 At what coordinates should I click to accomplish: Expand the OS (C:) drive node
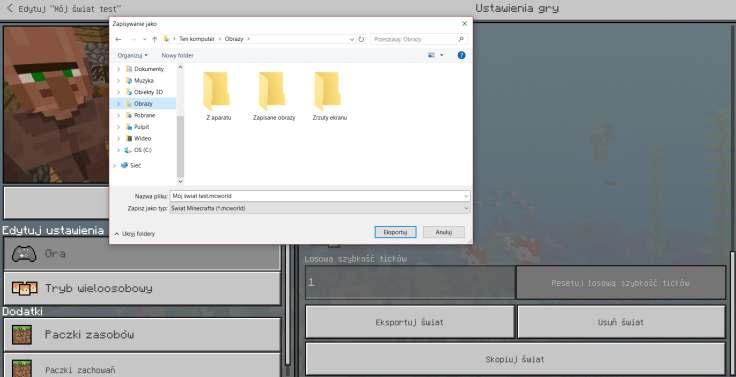(x=118, y=150)
